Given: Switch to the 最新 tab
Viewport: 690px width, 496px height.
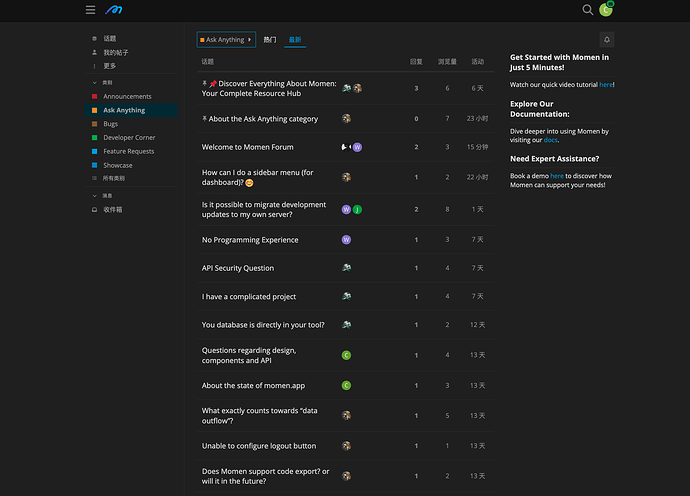Looking at the screenshot, I should [295, 40].
